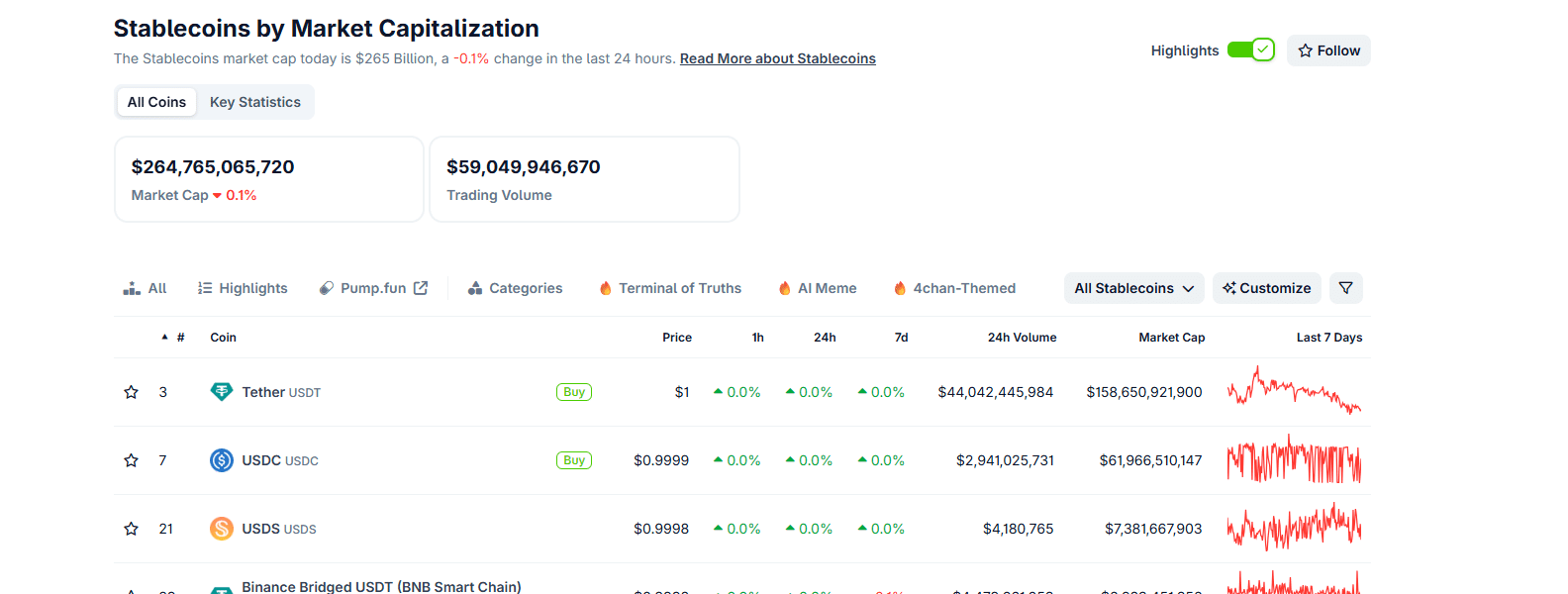This screenshot has width=1568, height=594.
Task: Open the Customize button
Action: tap(1267, 288)
